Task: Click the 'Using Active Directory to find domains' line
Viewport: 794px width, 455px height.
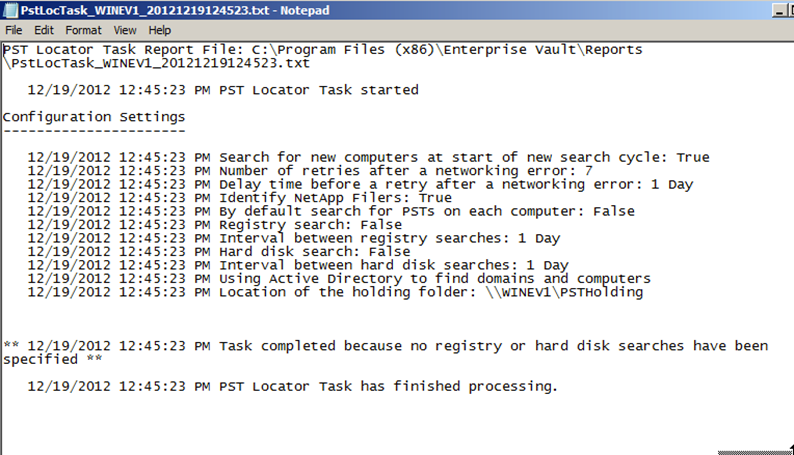Action: click(339, 279)
